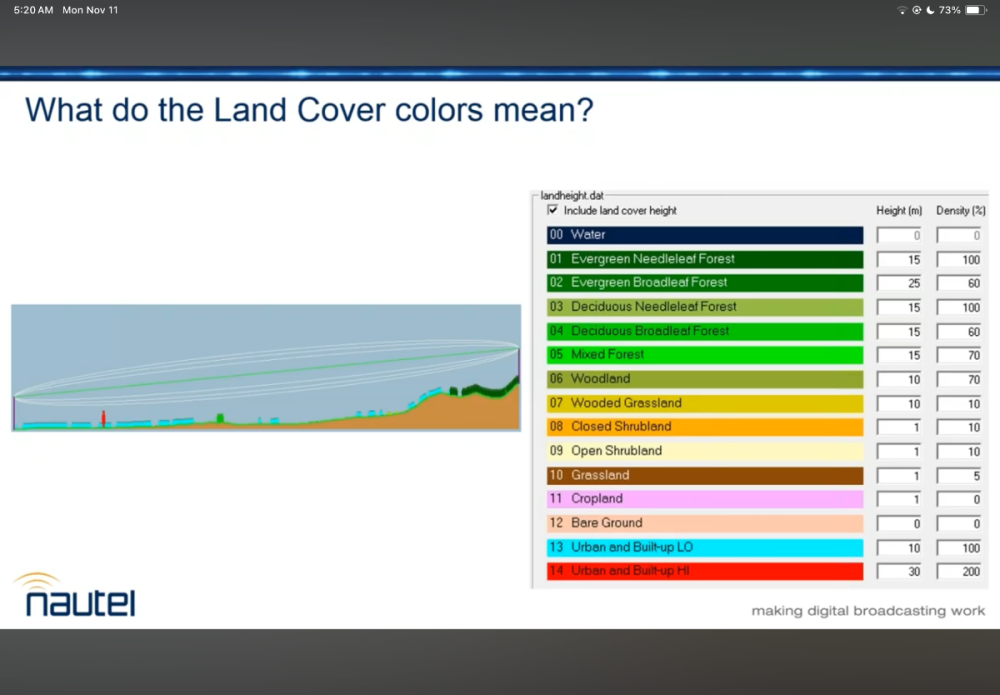Select the 00 Water color swatch
Viewport: 1000px width, 695px height.
pyautogui.click(x=704, y=235)
